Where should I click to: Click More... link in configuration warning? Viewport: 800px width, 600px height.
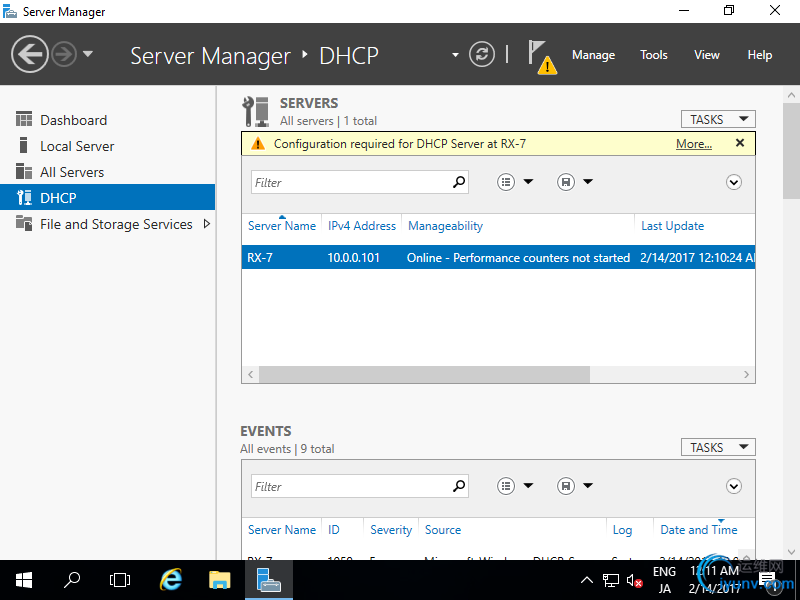693,144
